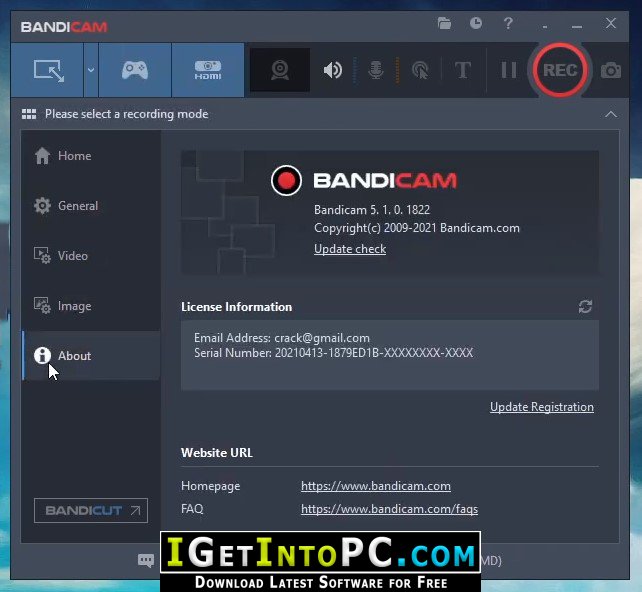Select screen rectangle recording mode
The image size is (642, 592).
click(x=48, y=70)
